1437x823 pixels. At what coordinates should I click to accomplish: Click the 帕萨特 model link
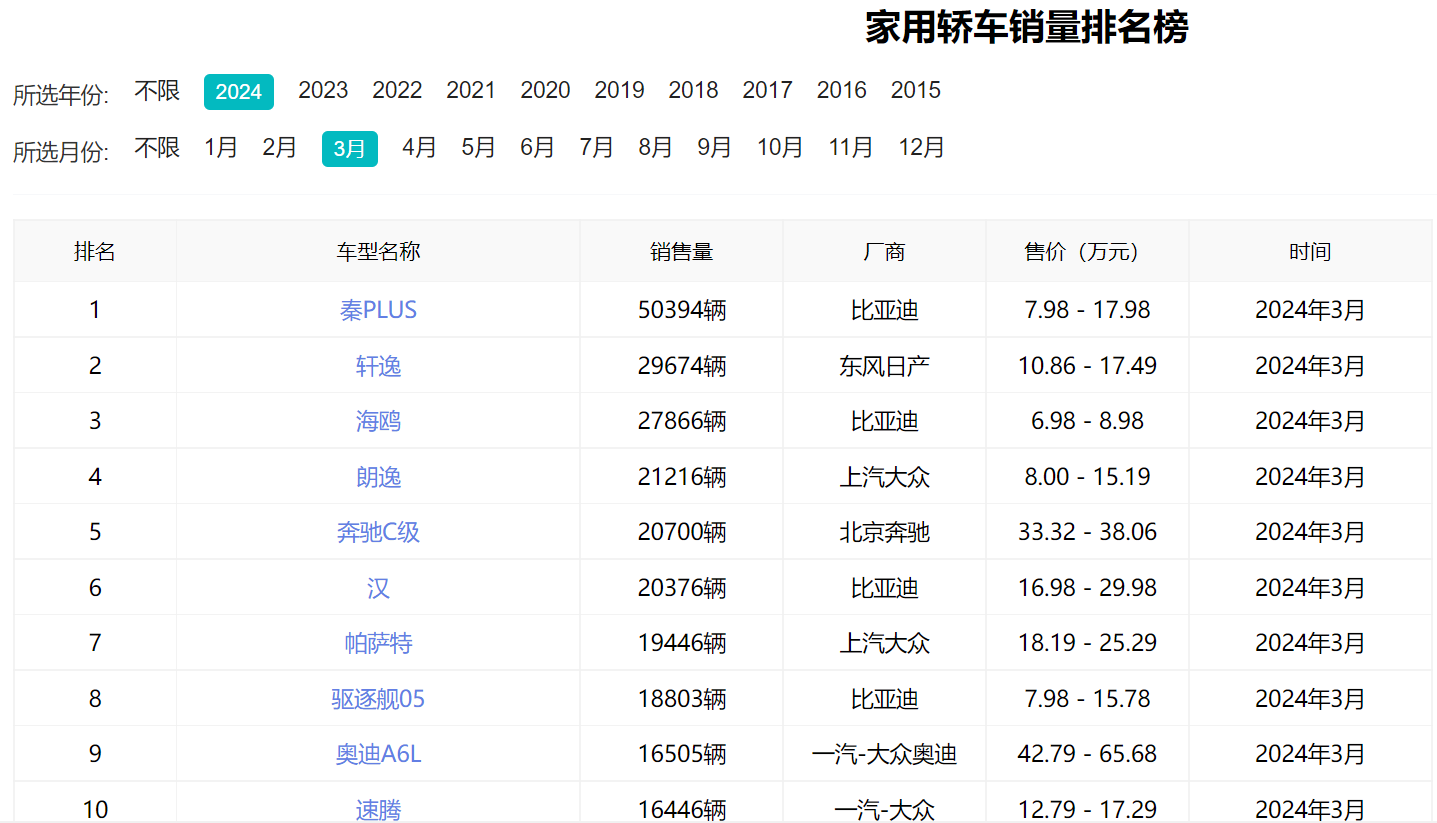378,643
